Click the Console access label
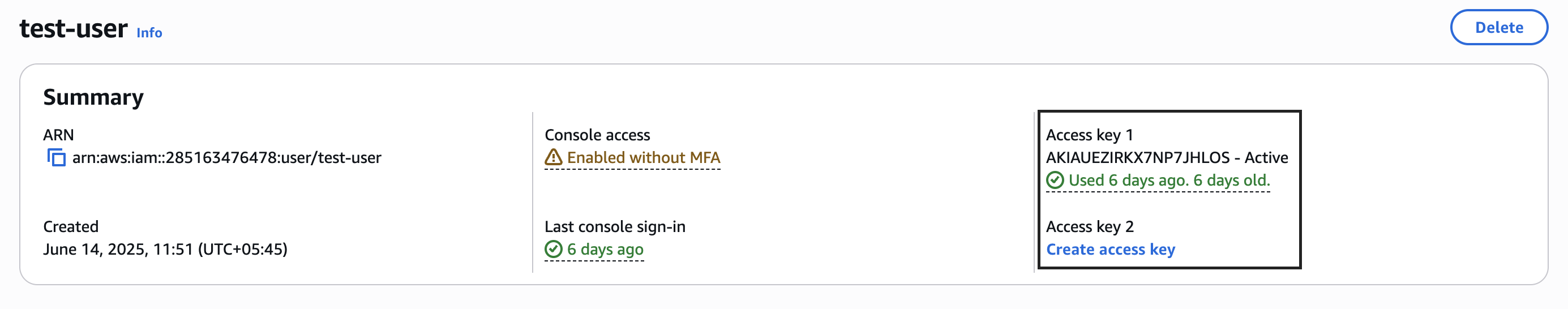The height and width of the screenshot is (309, 1568). [x=597, y=135]
